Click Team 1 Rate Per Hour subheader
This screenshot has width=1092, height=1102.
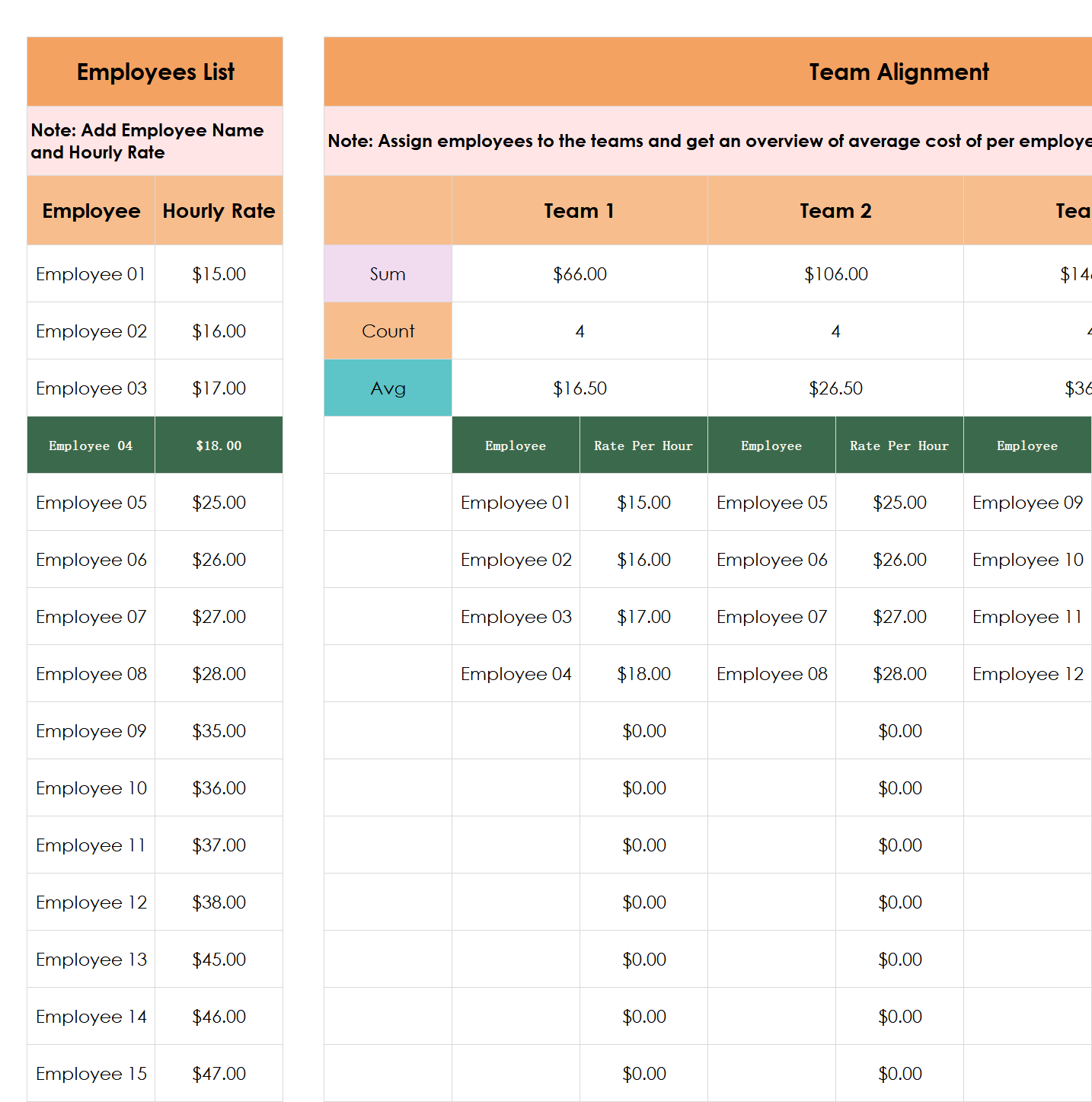pyautogui.click(x=643, y=446)
